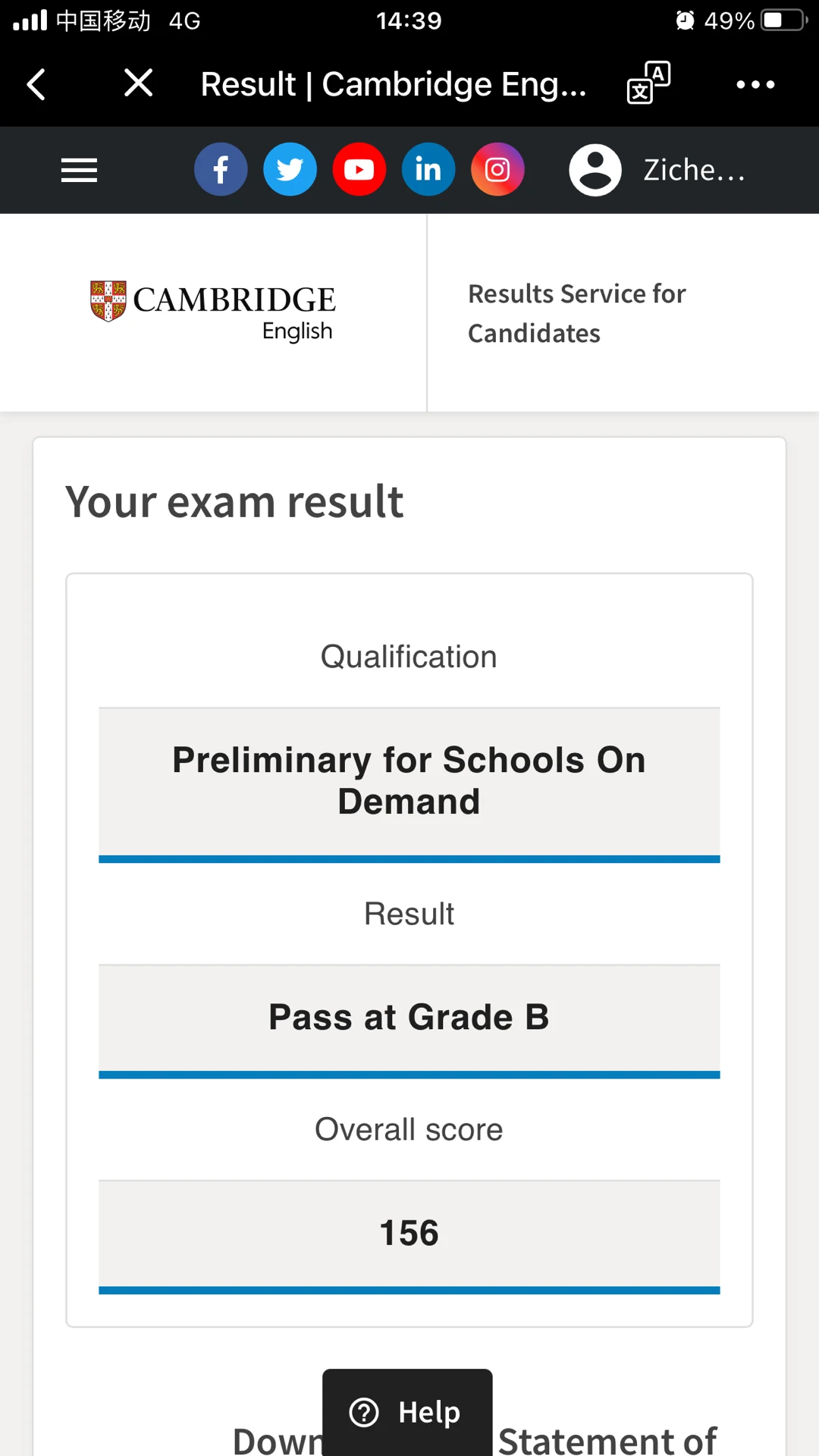Tap the Download Statement of Results link
819x1456 pixels.
point(607,1439)
